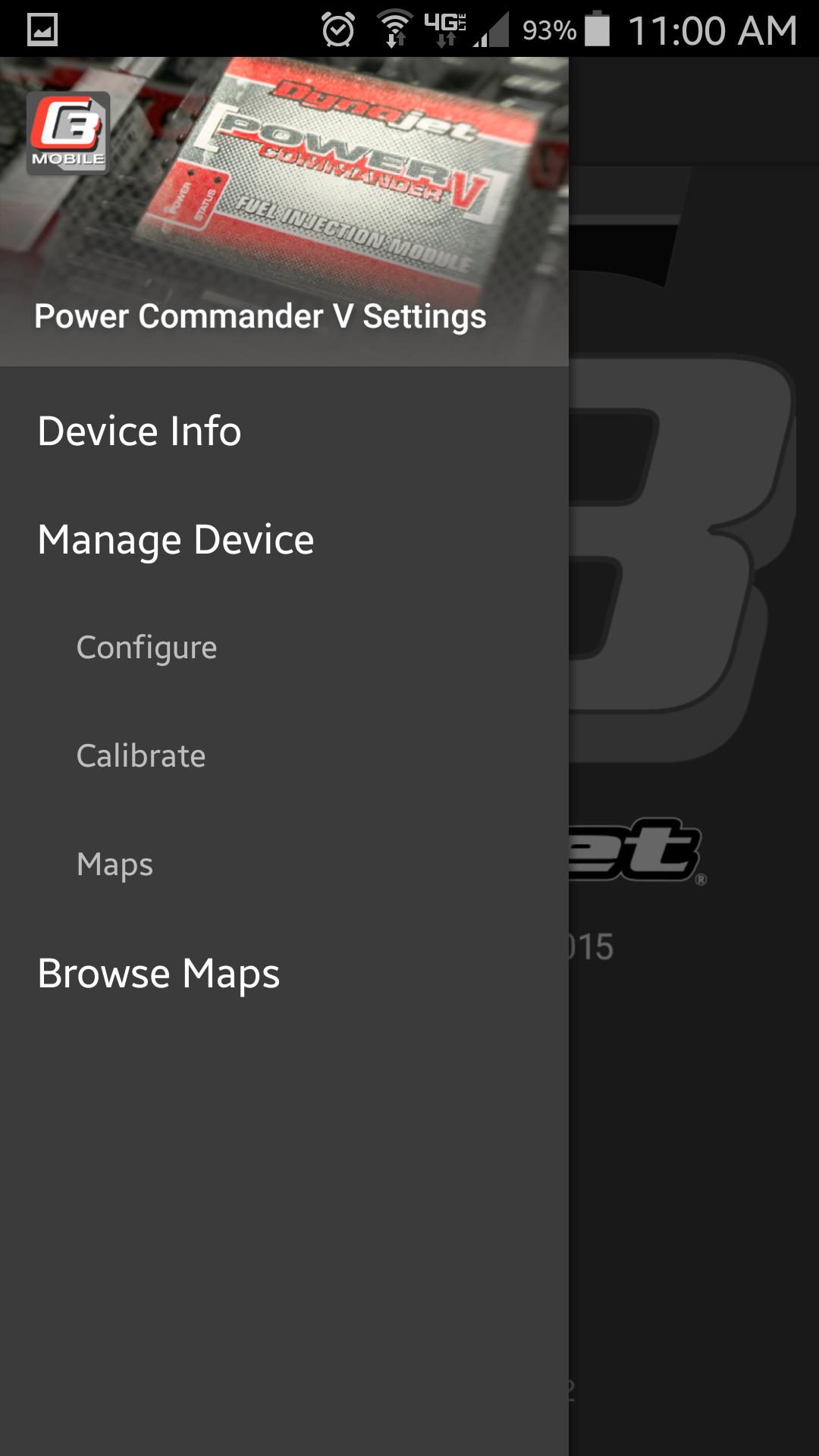Image resolution: width=819 pixels, height=1456 pixels.
Task: Open the Calibrate option
Action: click(x=141, y=755)
